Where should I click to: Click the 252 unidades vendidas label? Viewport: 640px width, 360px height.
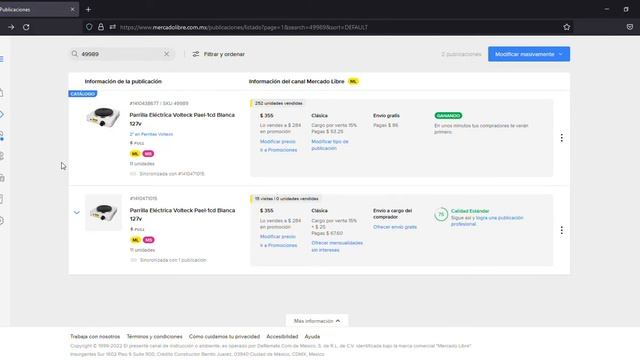coord(278,103)
